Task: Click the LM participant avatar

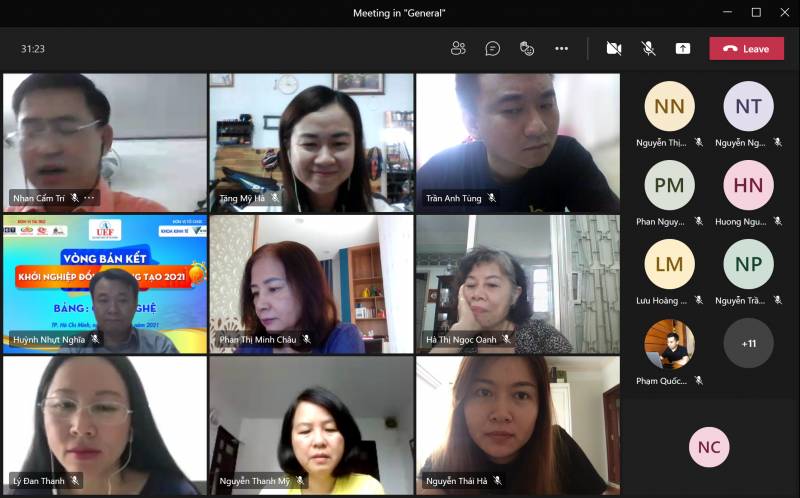Action: (669, 264)
